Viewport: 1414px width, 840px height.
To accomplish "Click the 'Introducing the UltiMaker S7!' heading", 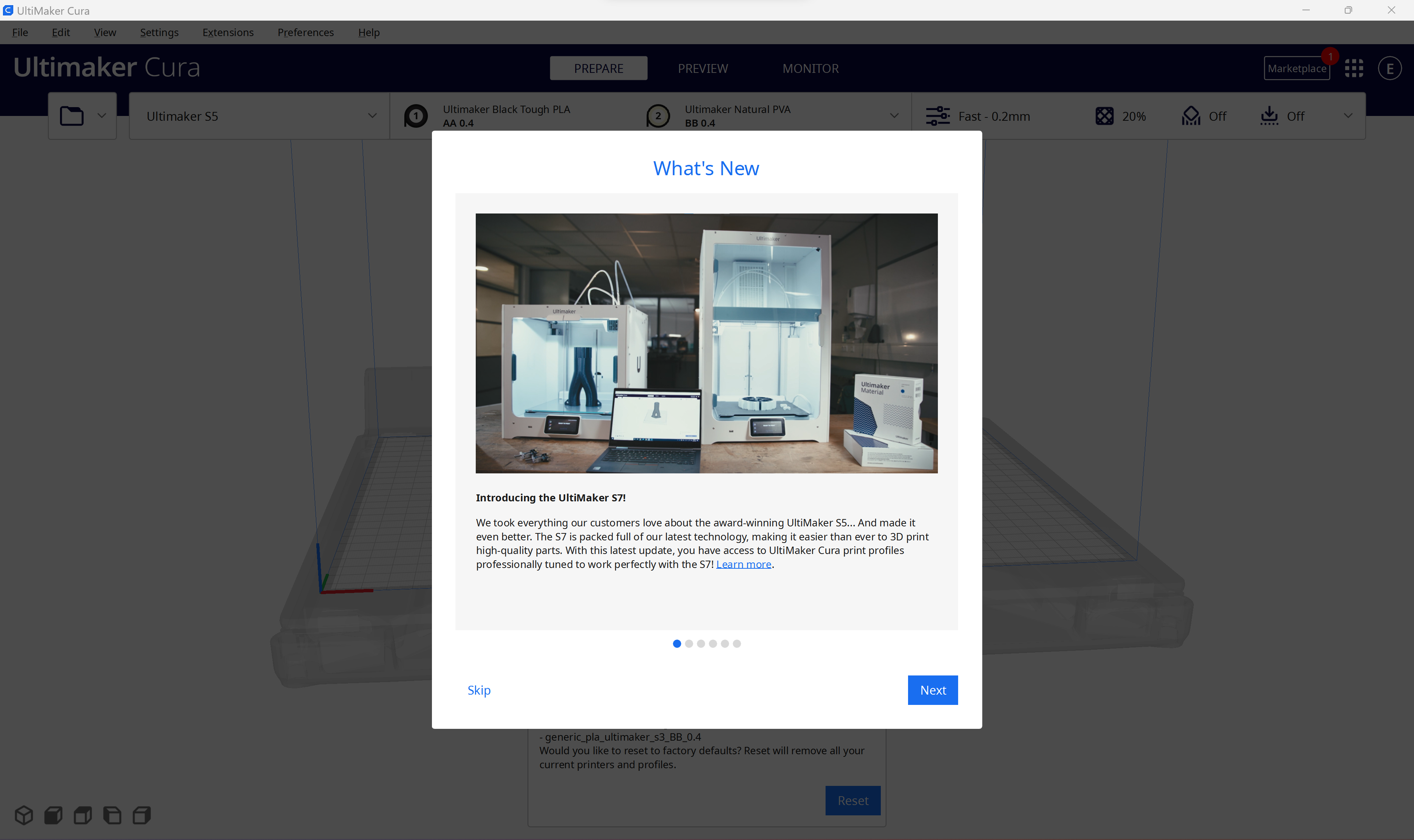I will [550, 498].
